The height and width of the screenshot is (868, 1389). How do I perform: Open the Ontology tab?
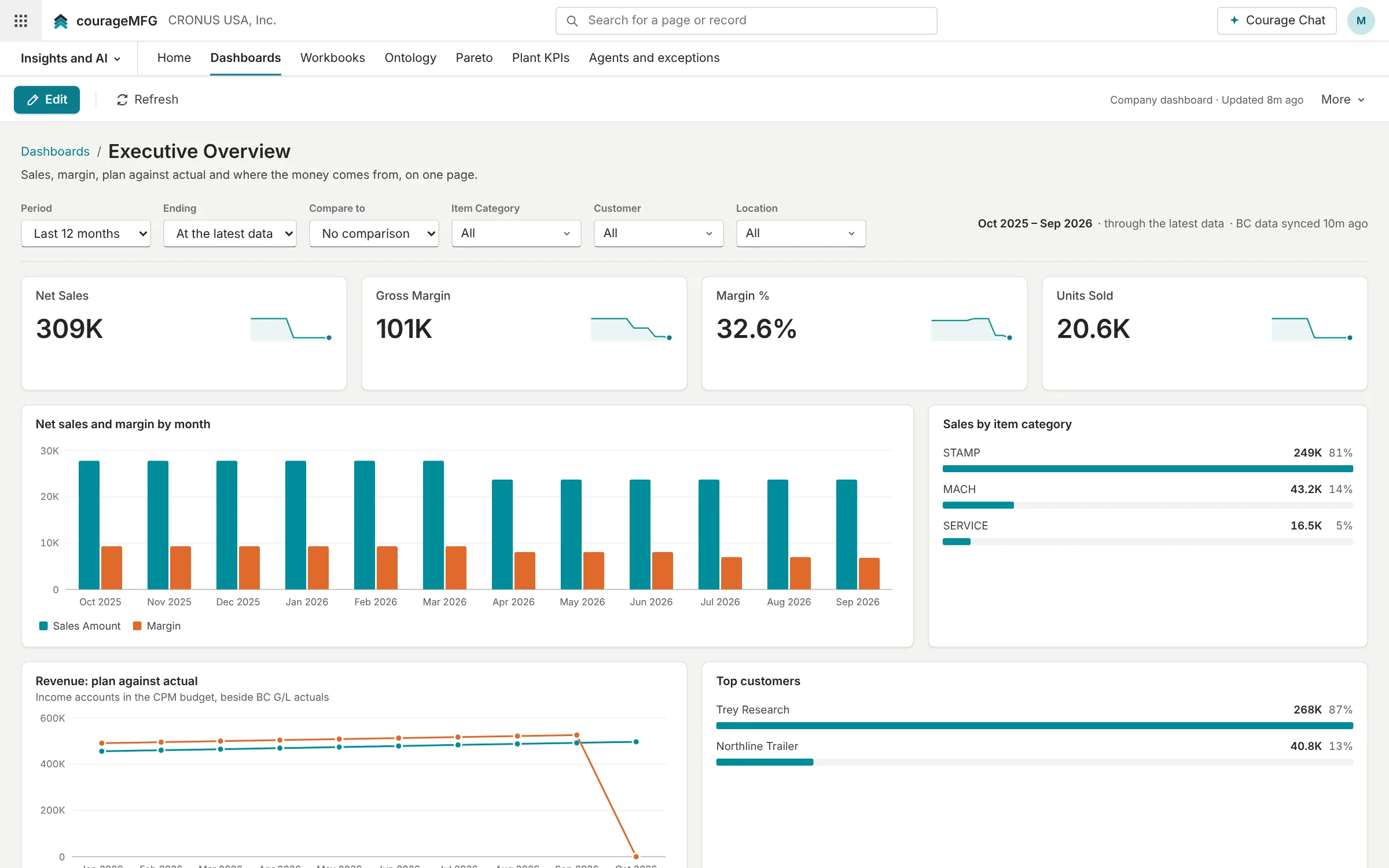point(410,58)
